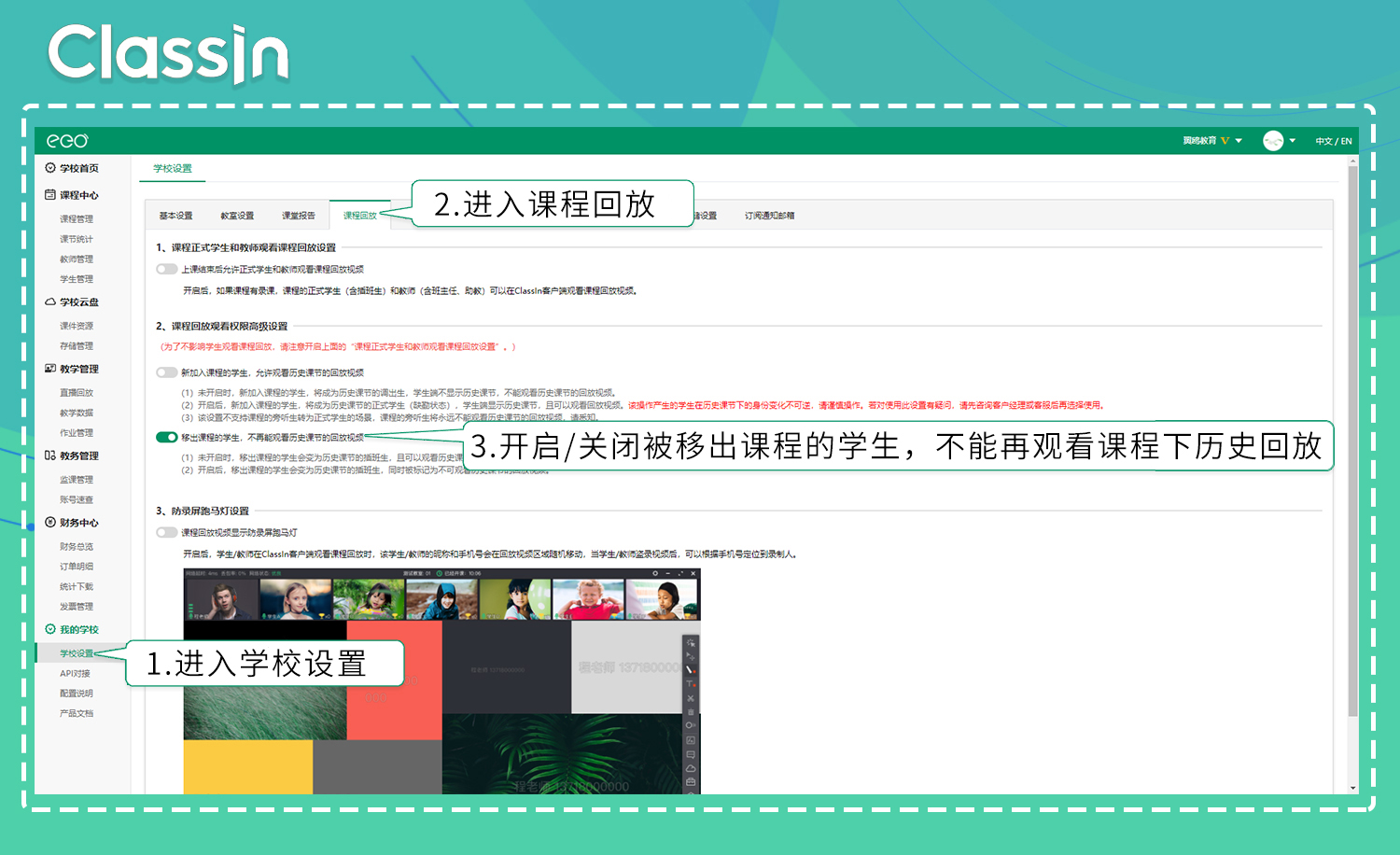This screenshot has width=1400, height=855.
Task: Open the 教学管理 sidebar section
Action: click(x=72, y=369)
